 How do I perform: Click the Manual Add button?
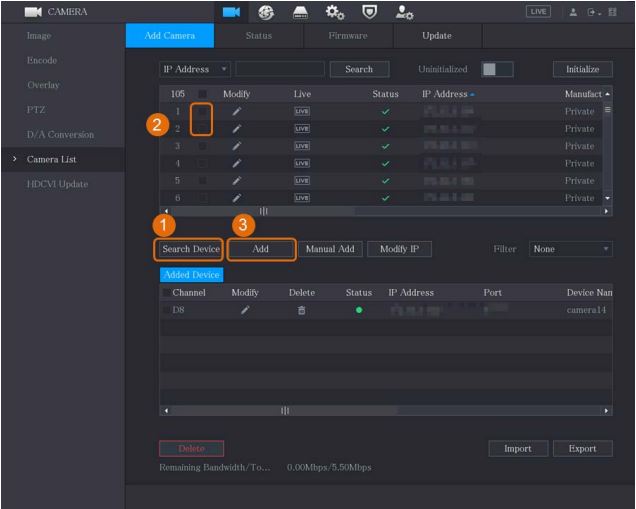(330, 249)
